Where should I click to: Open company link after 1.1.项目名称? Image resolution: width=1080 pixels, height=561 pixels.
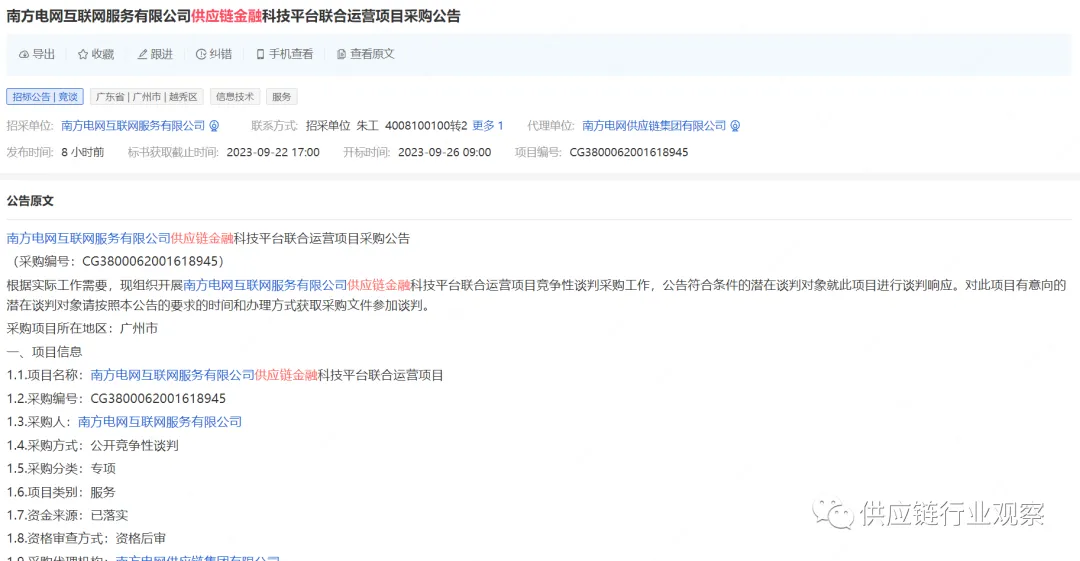point(173,376)
